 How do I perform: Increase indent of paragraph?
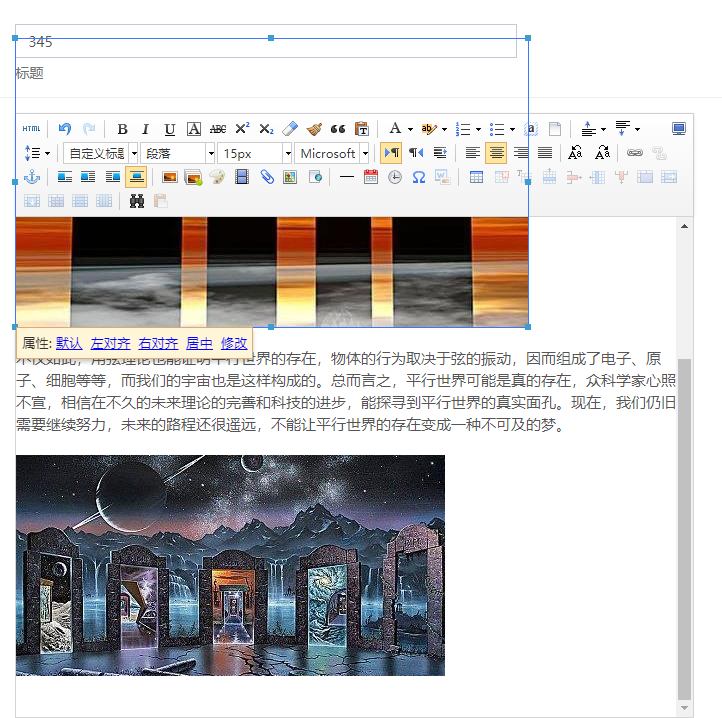point(440,153)
